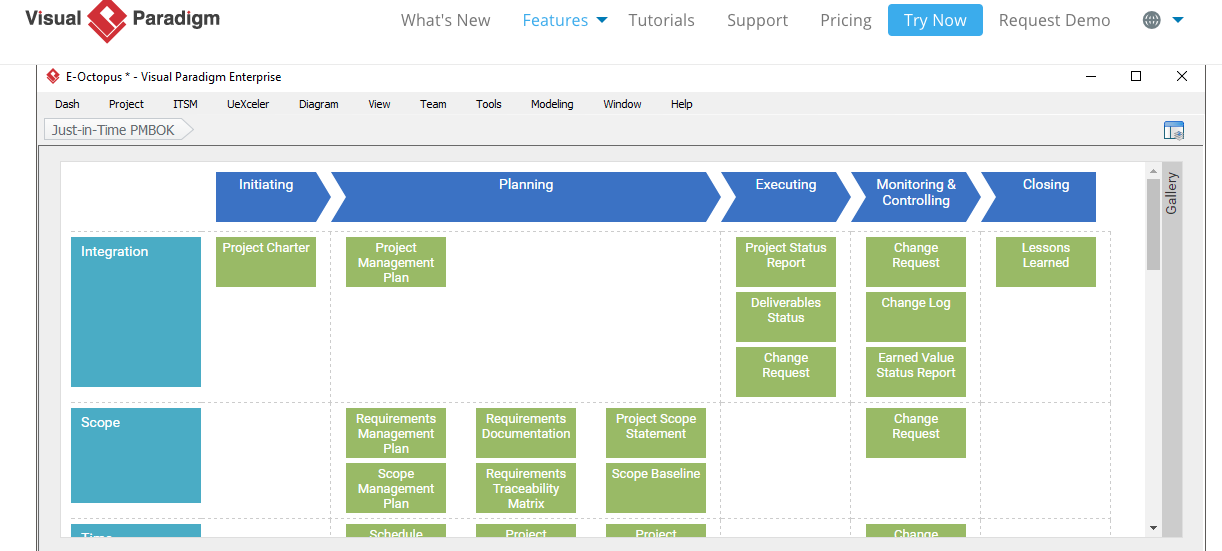The width and height of the screenshot is (1222, 551).
Task: Open the Earned Value Status Report item
Action: [x=916, y=372]
